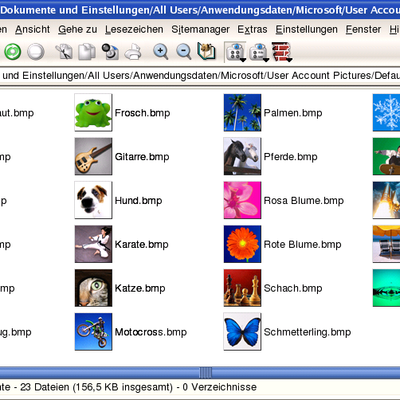Image resolution: width=400 pixels, height=400 pixels.
Task: Select the space shuttle launch thumbnail
Action: pyautogui.click(x=386, y=200)
